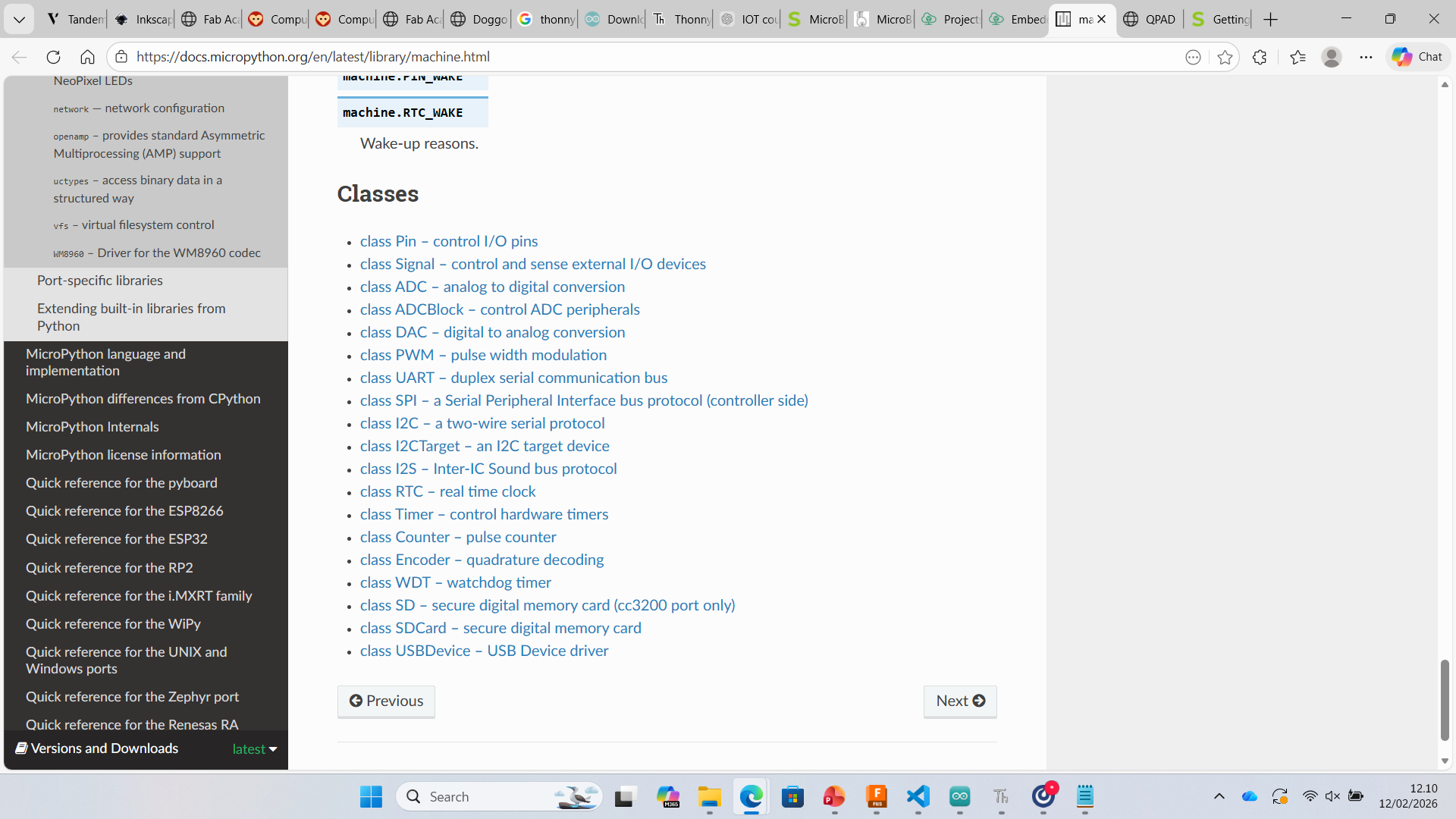1456x819 pixels.
Task: Open Arduino IDE from taskbar
Action: coord(959,796)
